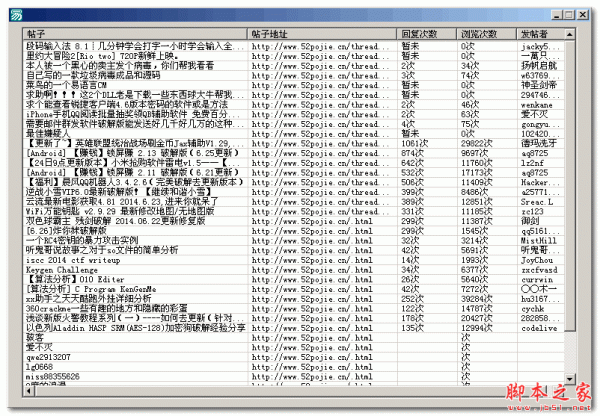Select the row 锁屏赚 2.11 破解版
This screenshot has width=600, height=416.
click(x=293, y=173)
